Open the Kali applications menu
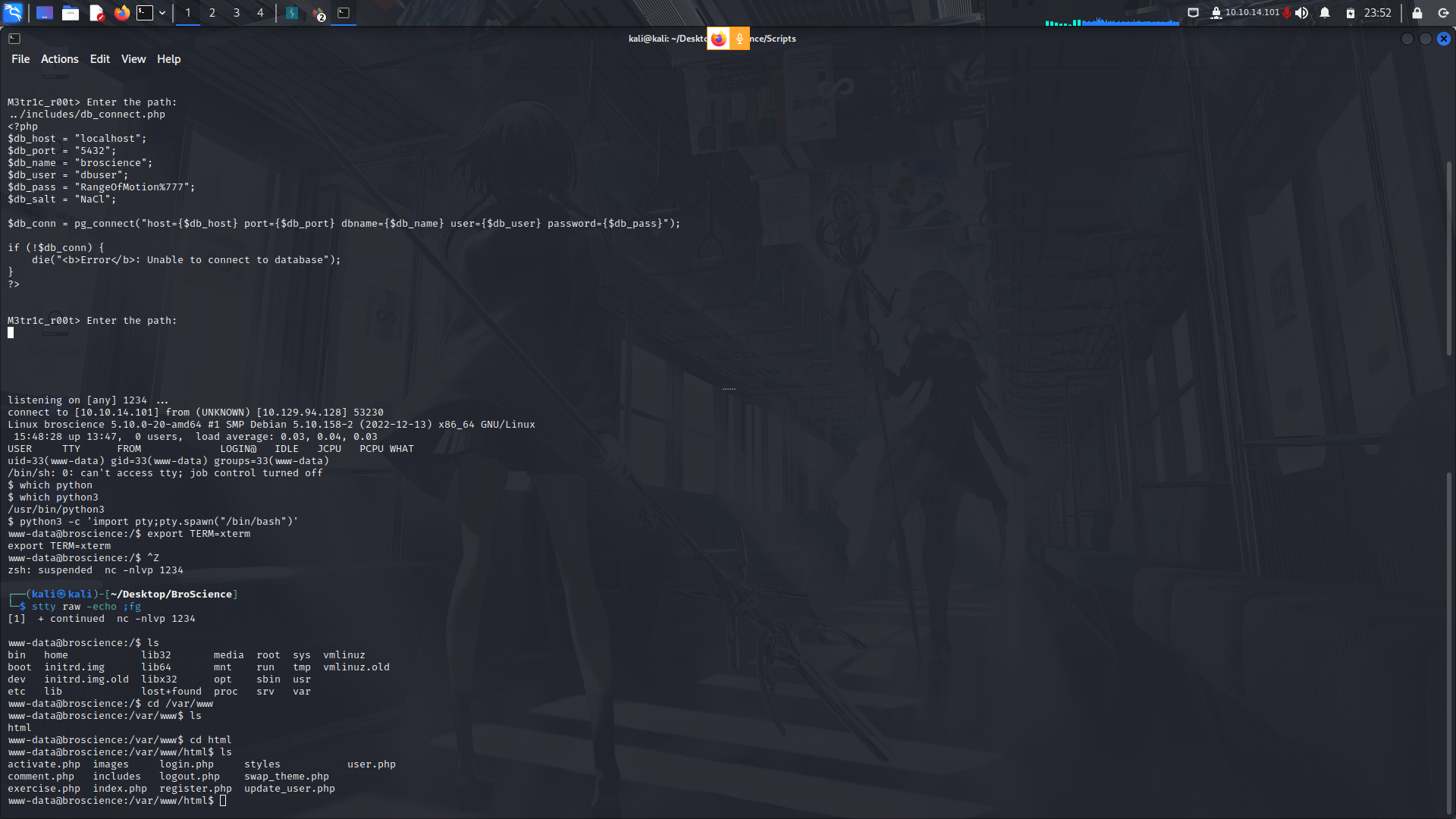The height and width of the screenshot is (819, 1456). tap(14, 12)
